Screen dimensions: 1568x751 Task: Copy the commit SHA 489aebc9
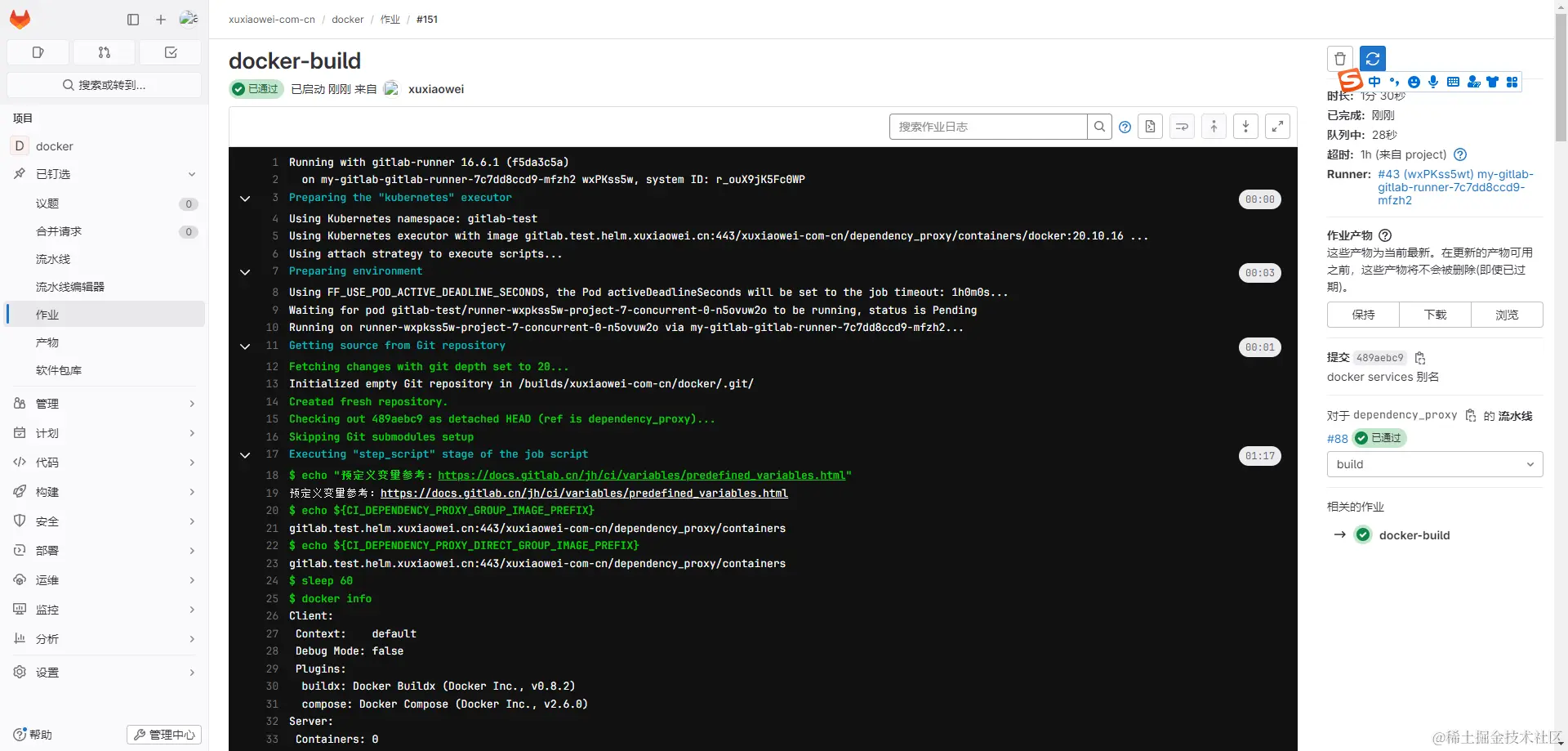1419,358
